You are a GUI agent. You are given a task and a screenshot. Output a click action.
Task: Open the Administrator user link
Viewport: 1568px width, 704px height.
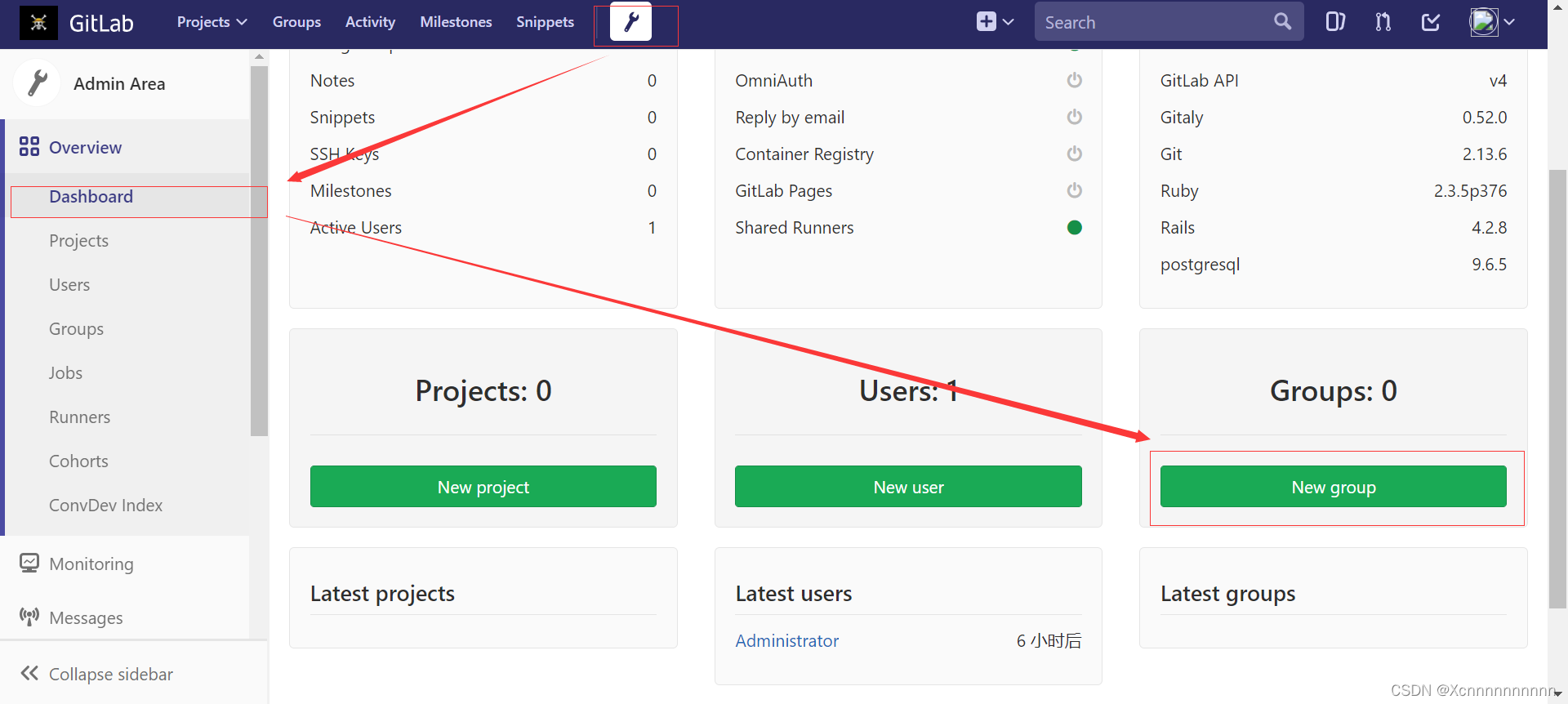[786, 641]
